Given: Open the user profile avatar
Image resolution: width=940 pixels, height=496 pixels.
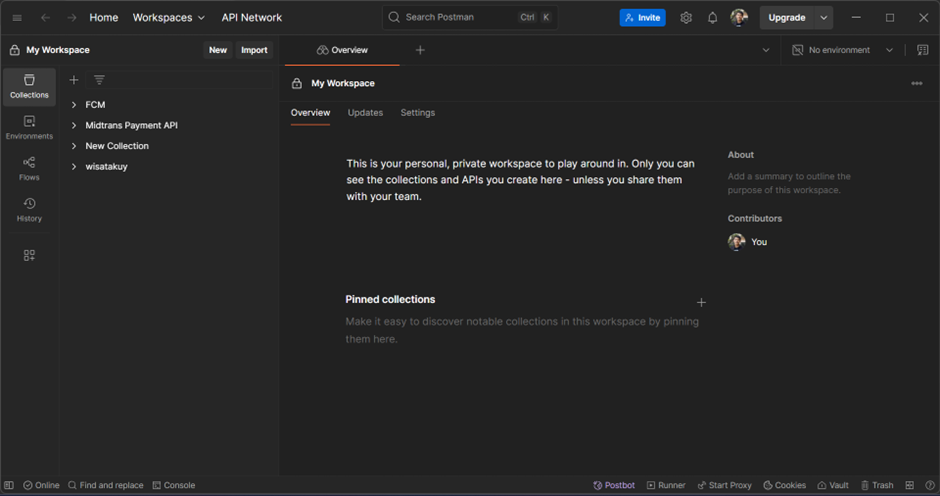Looking at the screenshot, I should tap(739, 17).
